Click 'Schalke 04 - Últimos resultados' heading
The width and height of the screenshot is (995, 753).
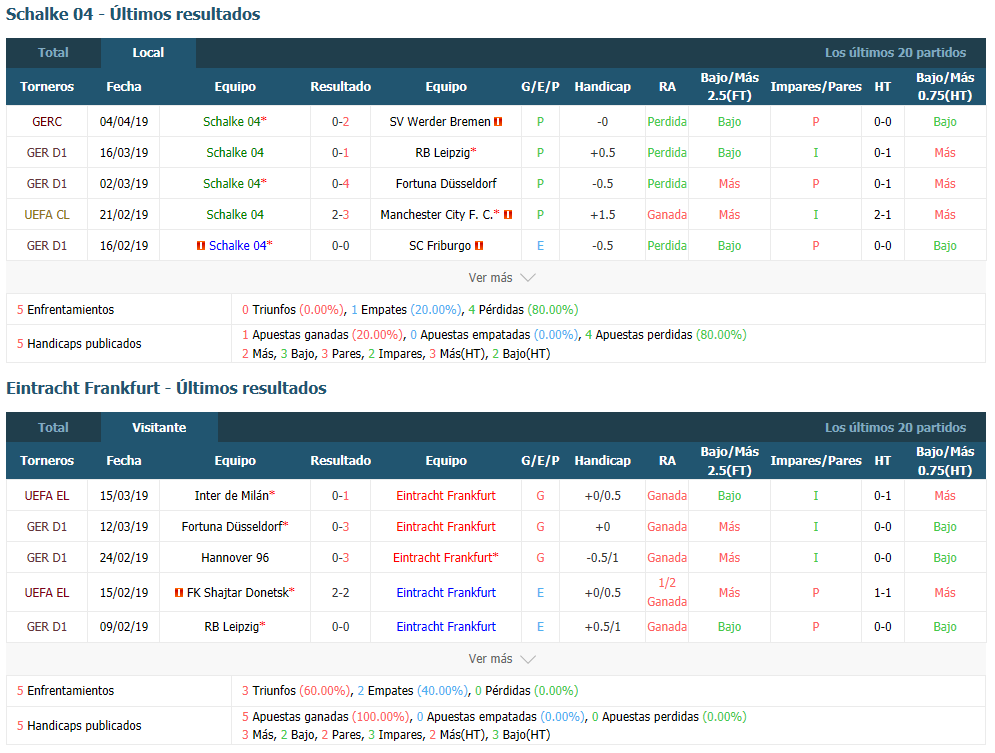point(133,14)
